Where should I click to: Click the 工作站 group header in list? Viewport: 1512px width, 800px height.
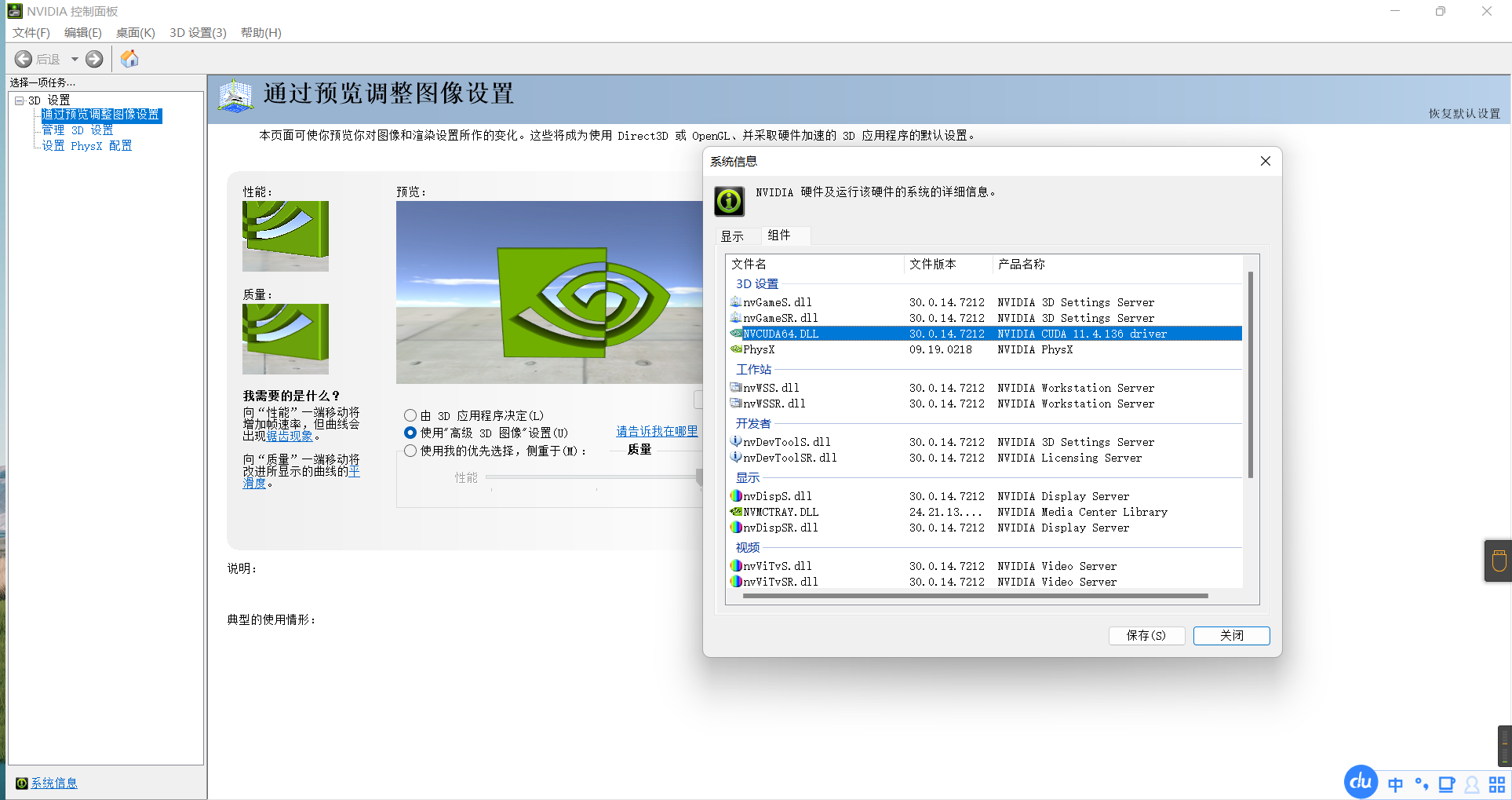(753, 369)
